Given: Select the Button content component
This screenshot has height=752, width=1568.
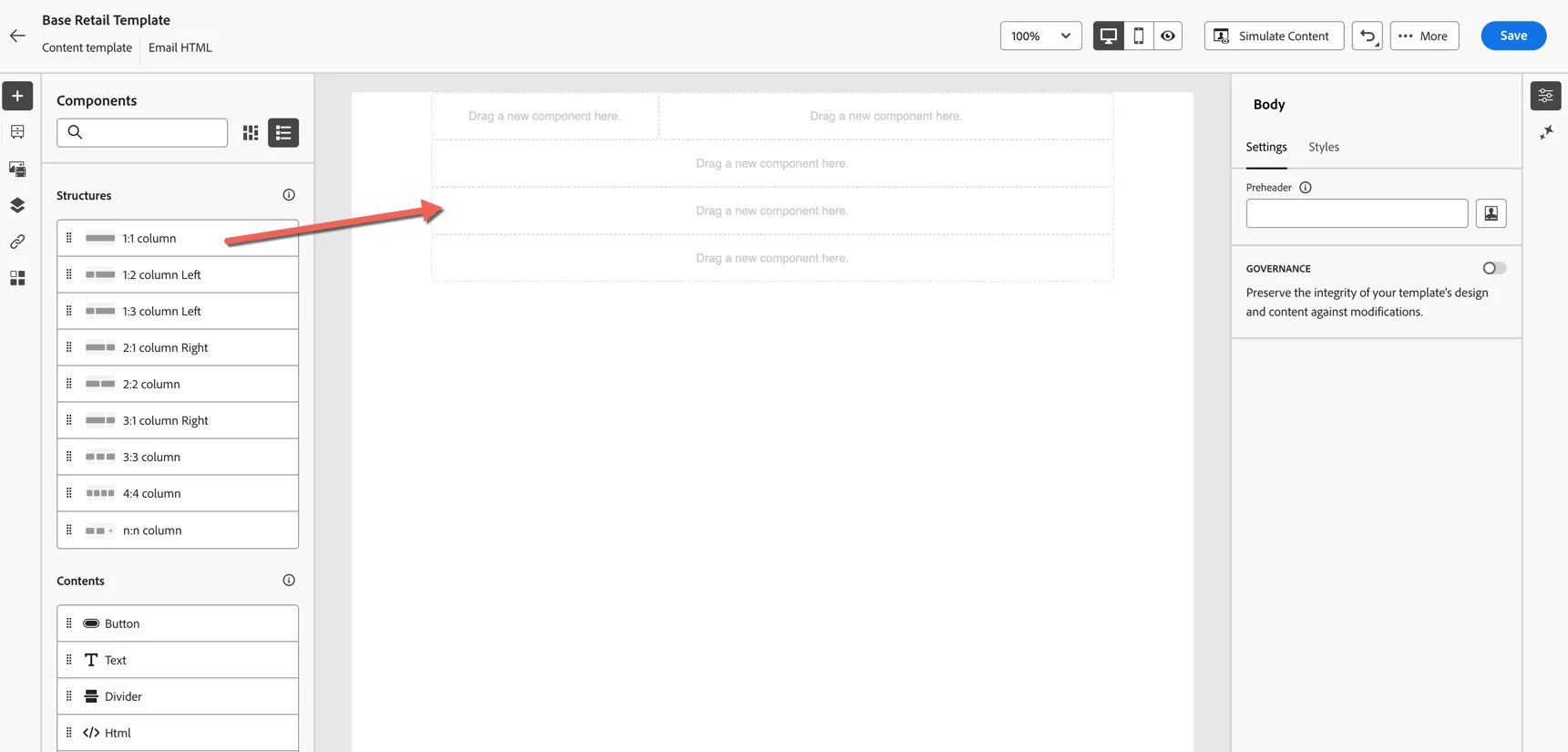Looking at the screenshot, I should 178,623.
